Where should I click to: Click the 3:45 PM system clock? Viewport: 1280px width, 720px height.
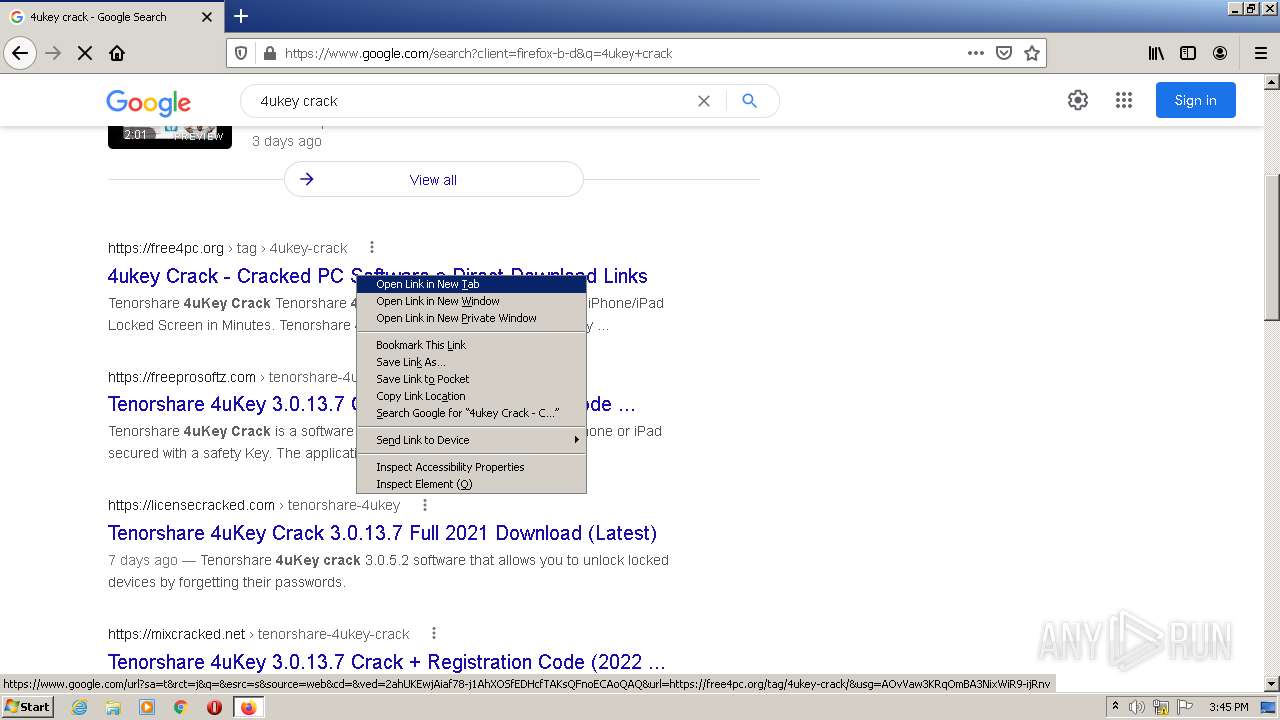[1228, 707]
